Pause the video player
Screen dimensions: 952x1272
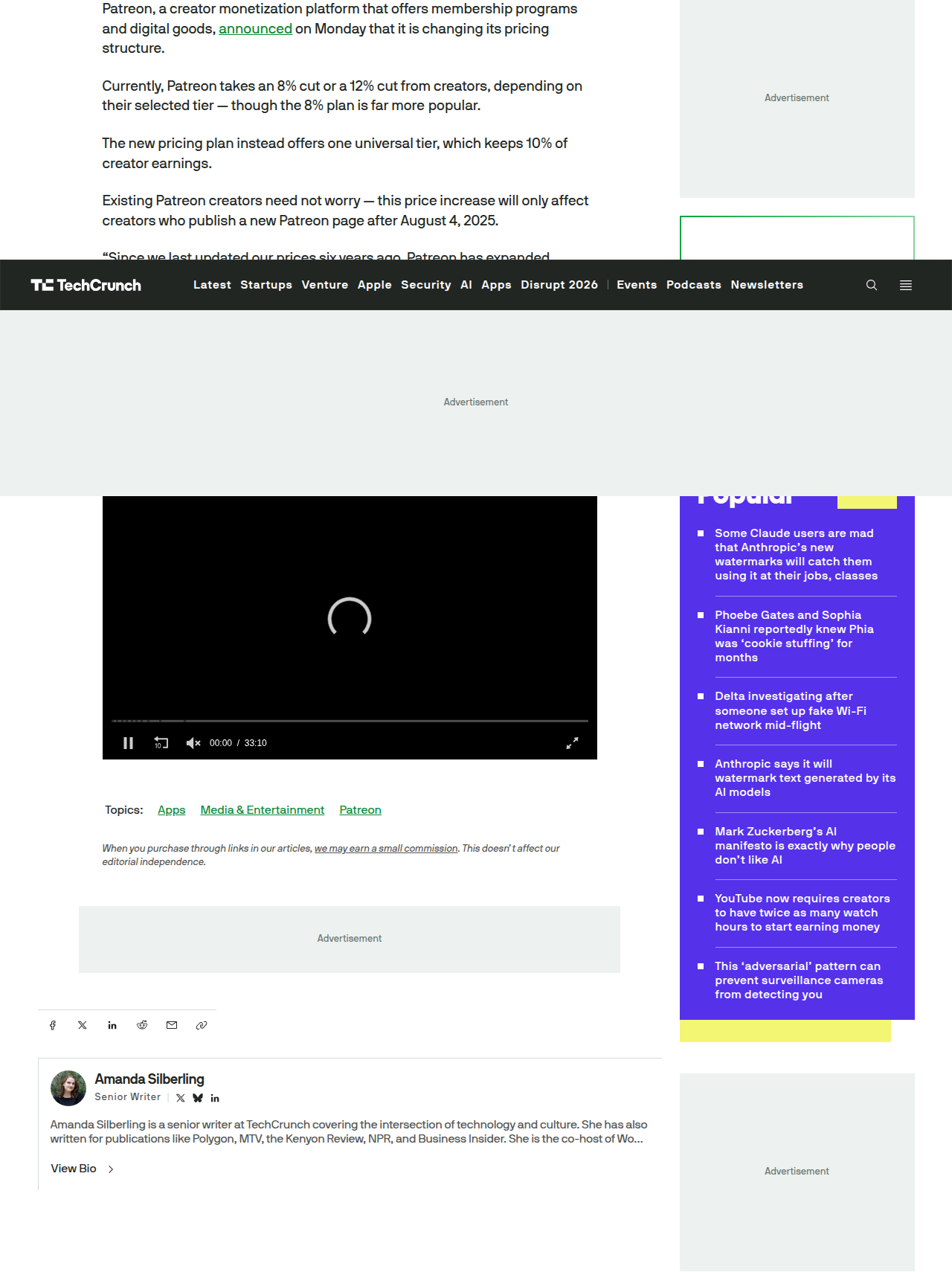[x=128, y=743]
